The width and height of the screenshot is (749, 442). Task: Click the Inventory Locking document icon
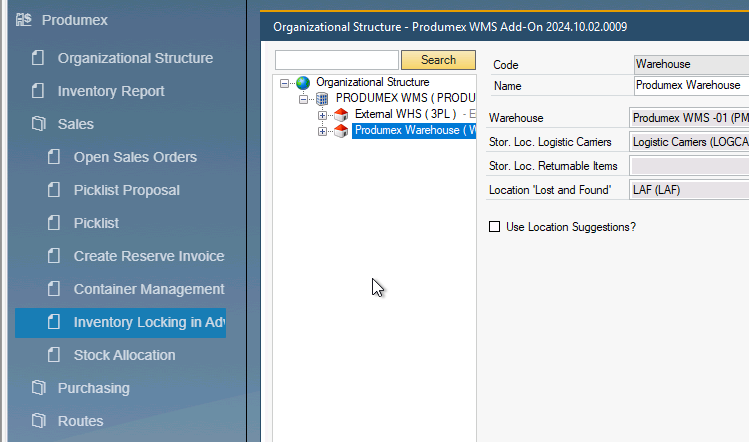pos(54,322)
